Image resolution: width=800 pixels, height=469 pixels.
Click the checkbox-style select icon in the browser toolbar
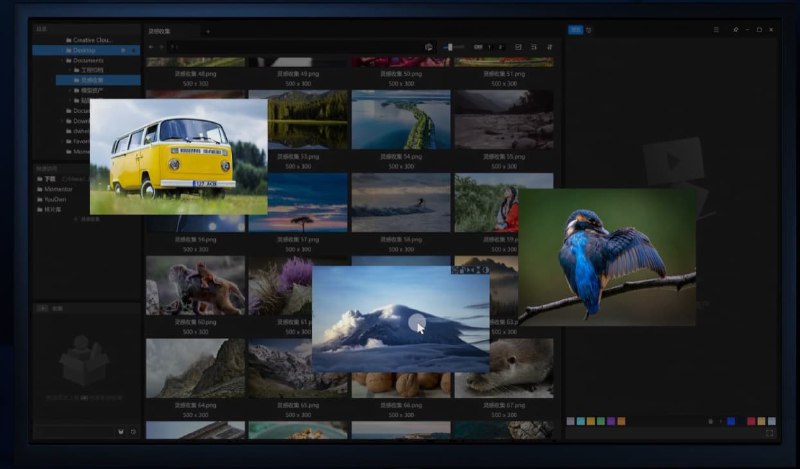coord(518,47)
